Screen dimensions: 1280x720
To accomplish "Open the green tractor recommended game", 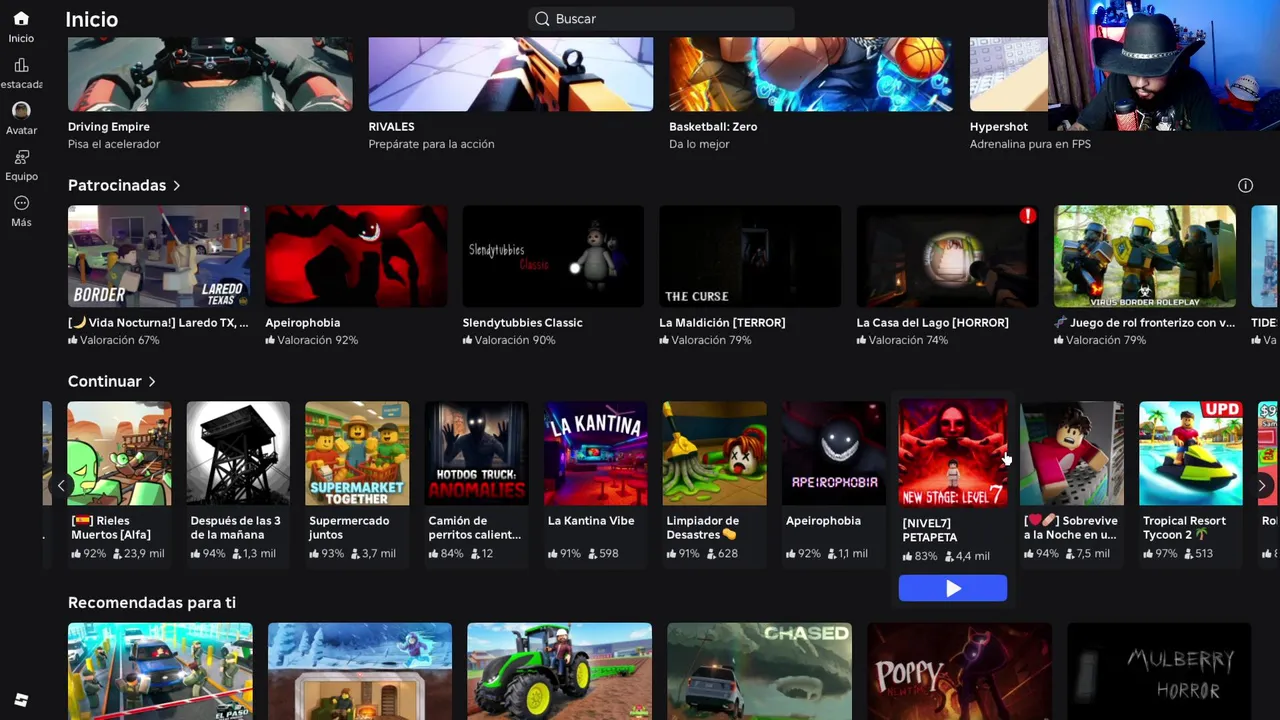I will (559, 671).
